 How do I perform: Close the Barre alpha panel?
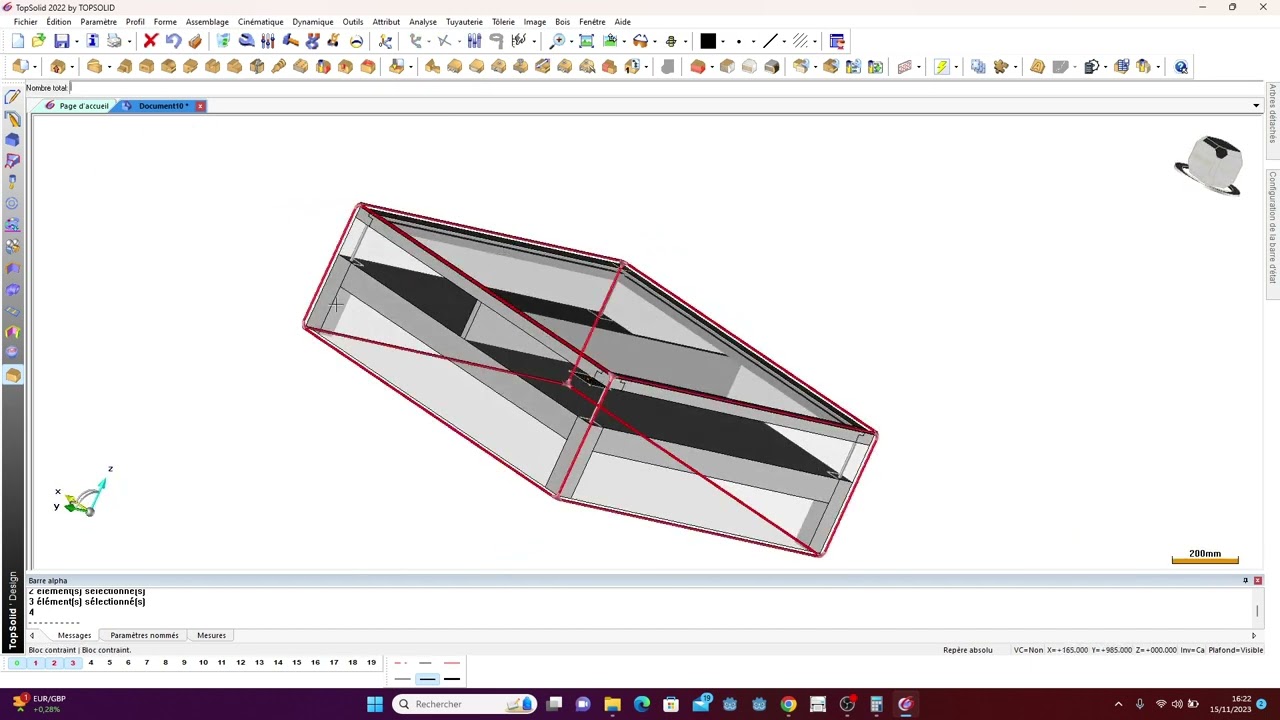1257,581
